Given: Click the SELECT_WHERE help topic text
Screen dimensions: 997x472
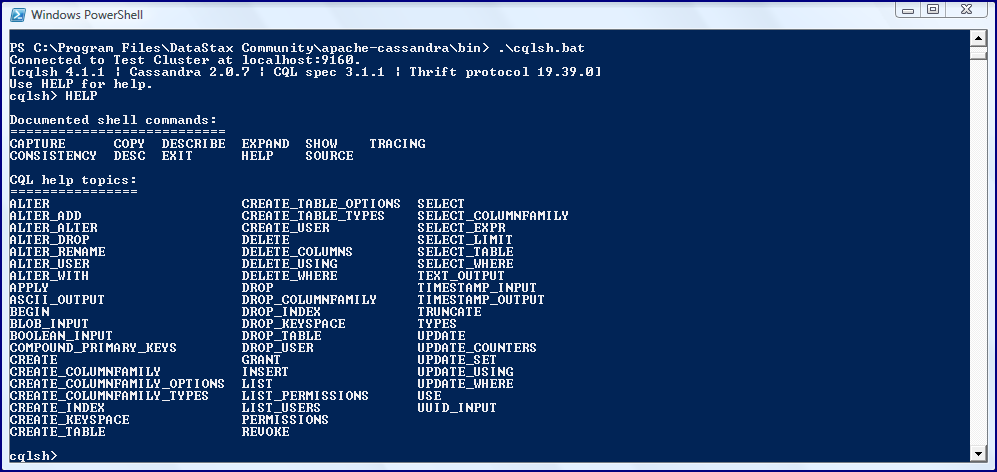Looking at the screenshot, I should (465, 264).
